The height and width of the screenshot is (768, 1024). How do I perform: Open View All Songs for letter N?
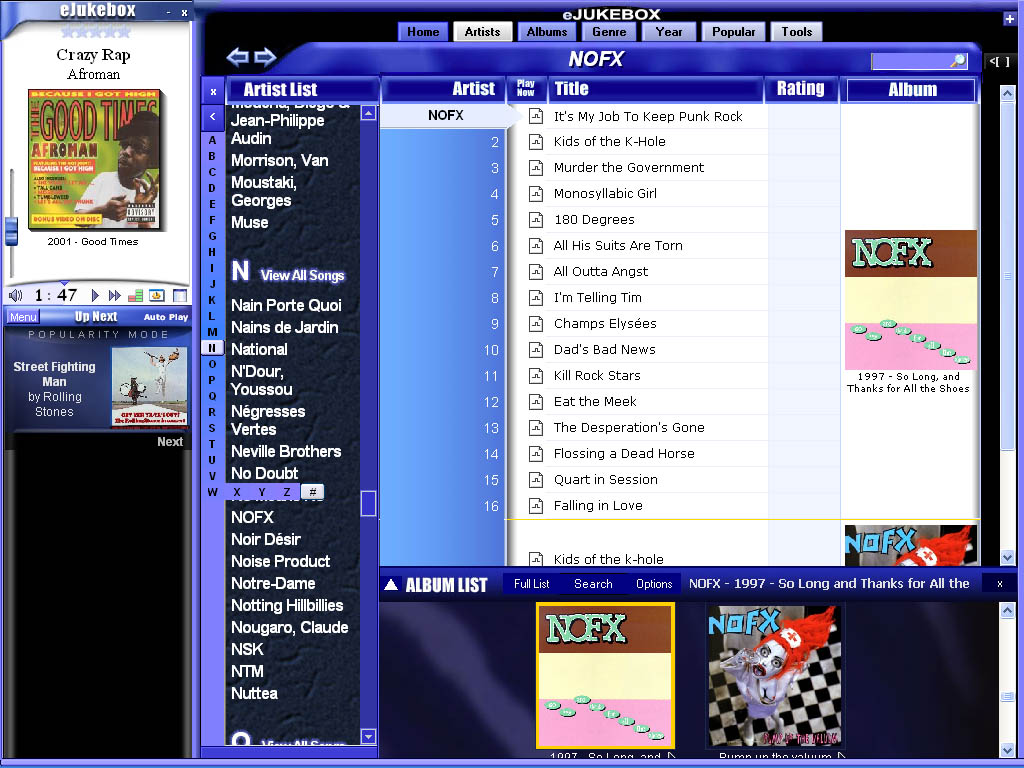pyautogui.click(x=302, y=276)
